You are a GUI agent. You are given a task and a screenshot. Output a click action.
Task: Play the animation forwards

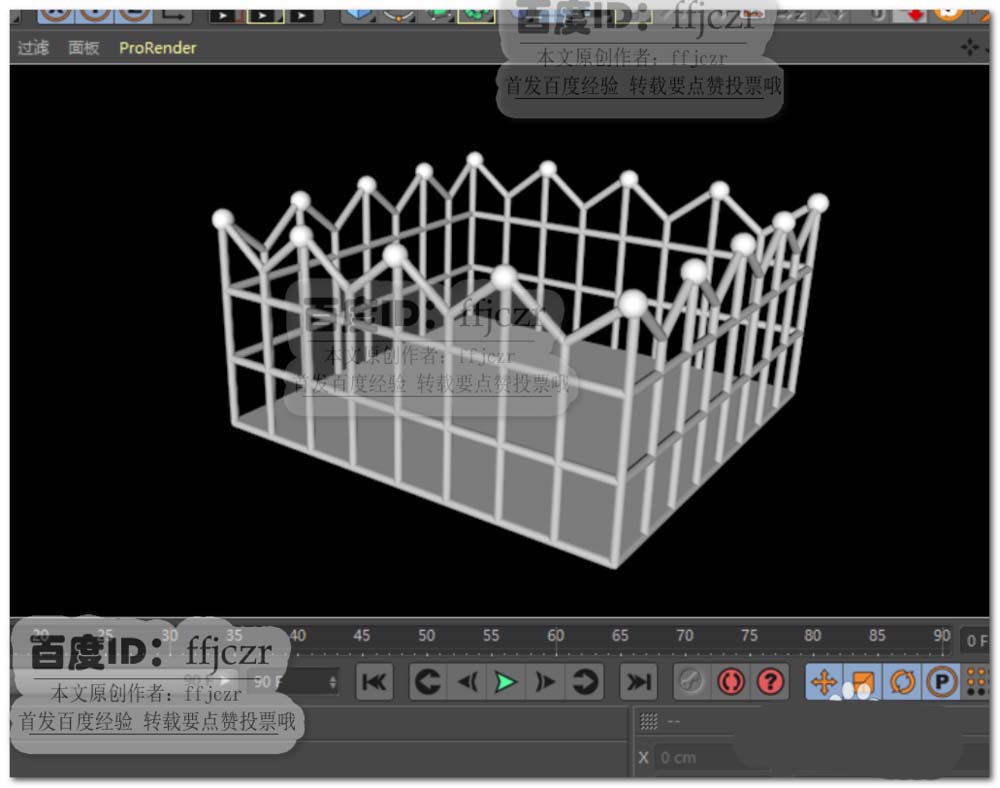(x=506, y=682)
